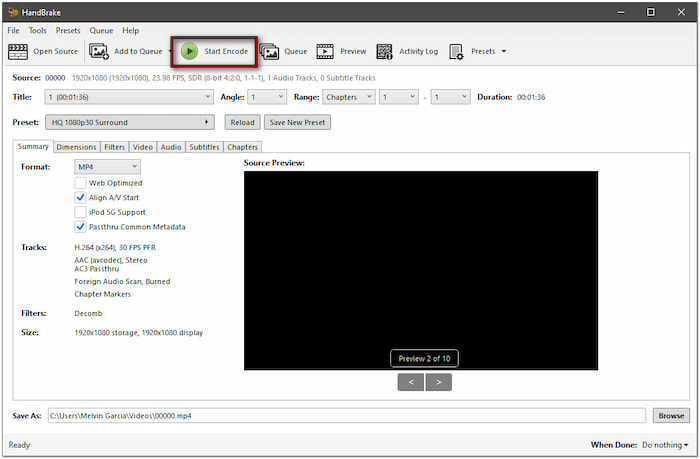700x459 pixels.
Task: Maximize the HandBrake window
Action: (651, 12)
